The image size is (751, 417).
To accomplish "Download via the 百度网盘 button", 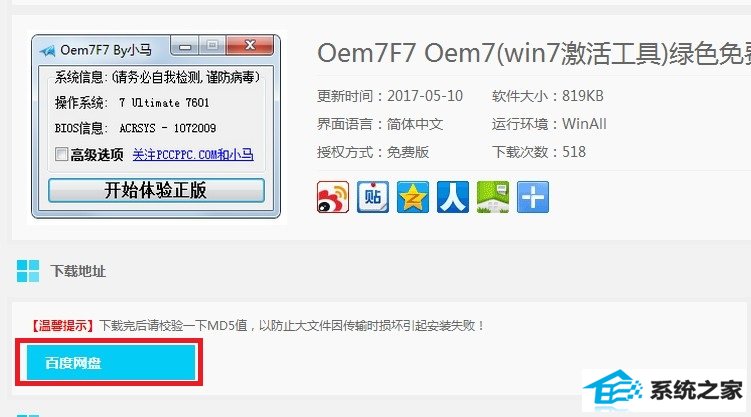I will point(111,362).
